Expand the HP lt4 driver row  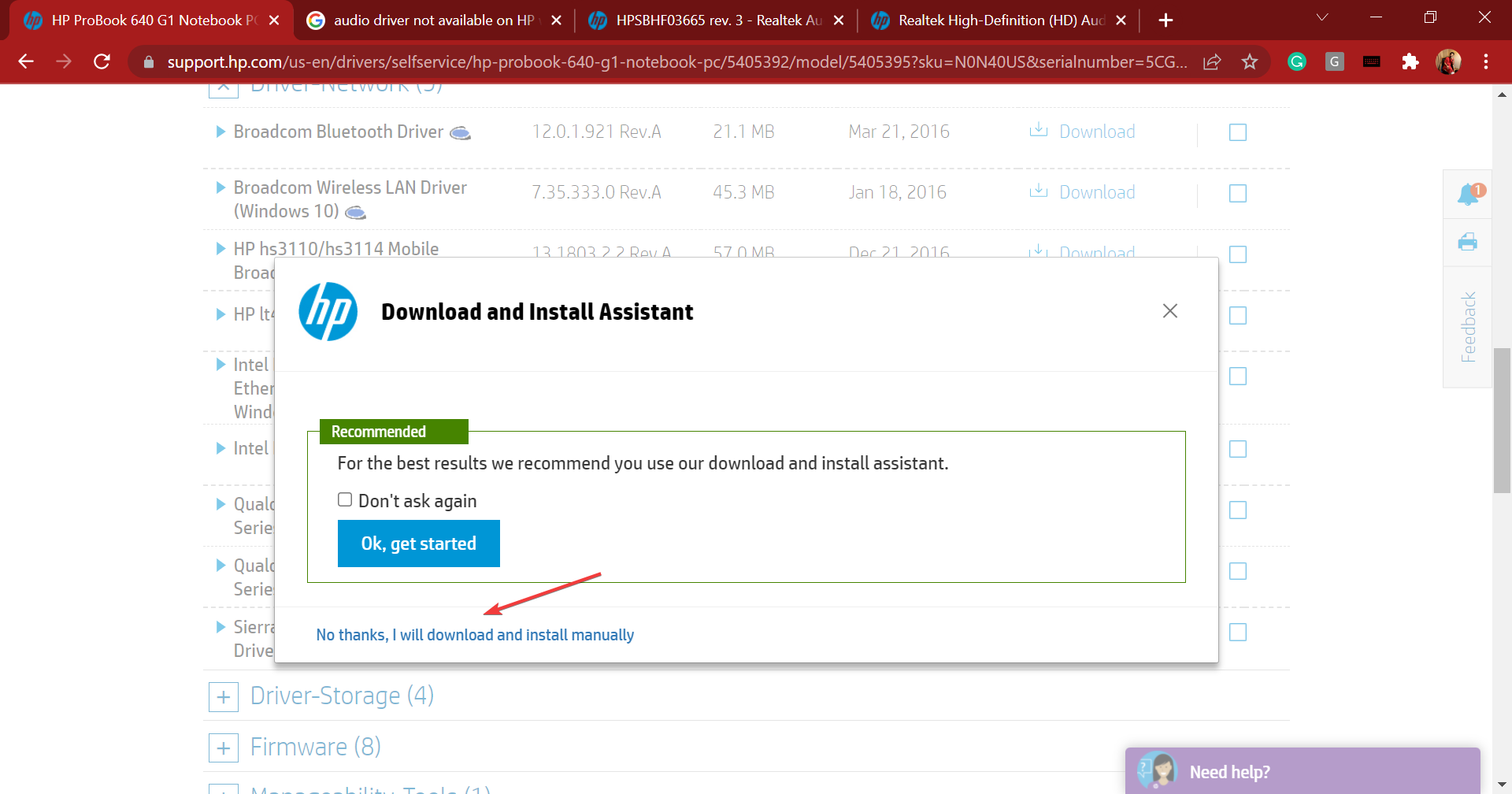220,314
